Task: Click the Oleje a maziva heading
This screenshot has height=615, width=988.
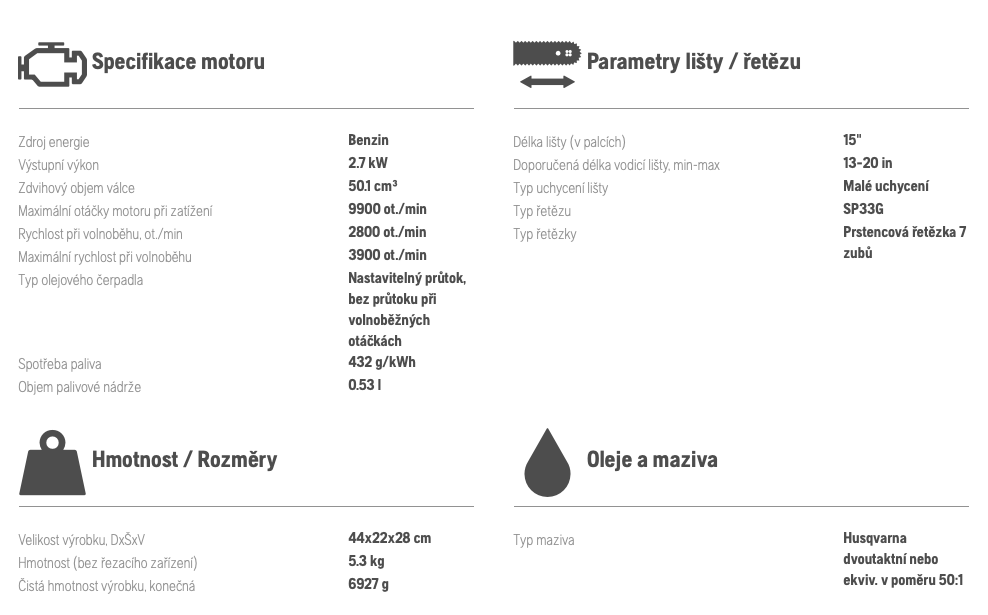Action: pyautogui.click(x=652, y=459)
